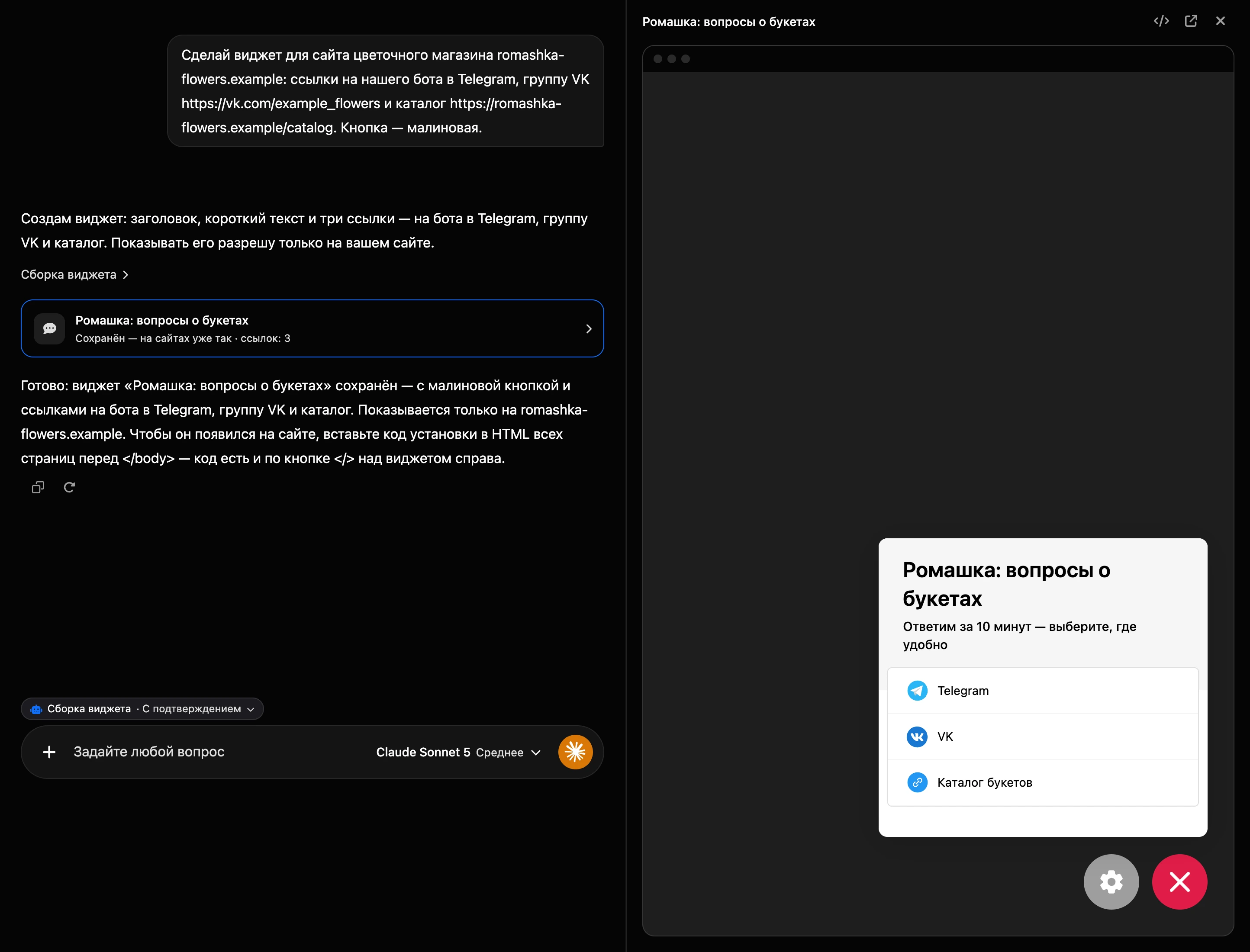Click the Telegram logo icon
Image resolution: width=1250 pixels, height=952 pixels.
918,691
